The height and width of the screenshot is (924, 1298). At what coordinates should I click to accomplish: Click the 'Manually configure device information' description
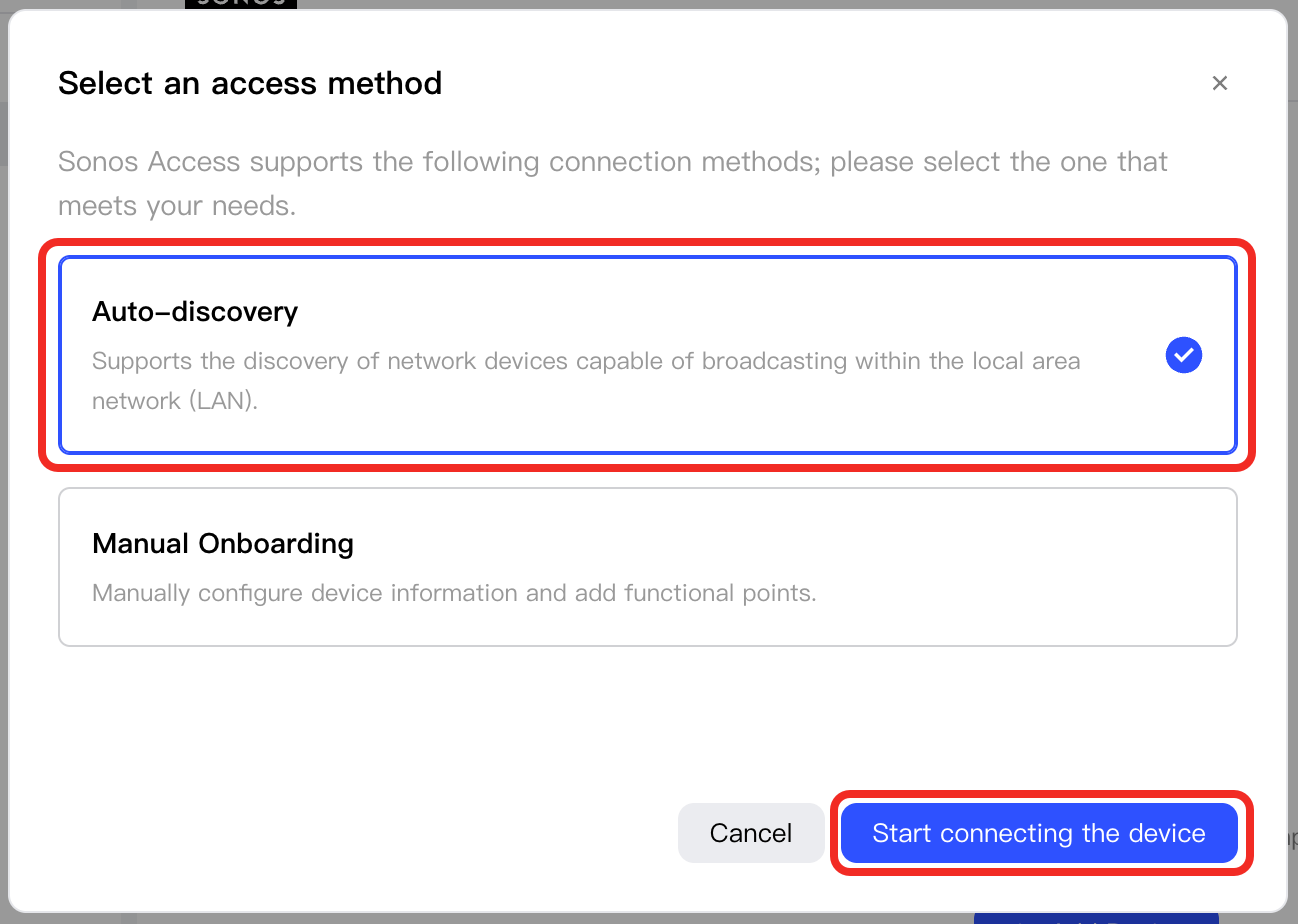[x=454, y=593]
